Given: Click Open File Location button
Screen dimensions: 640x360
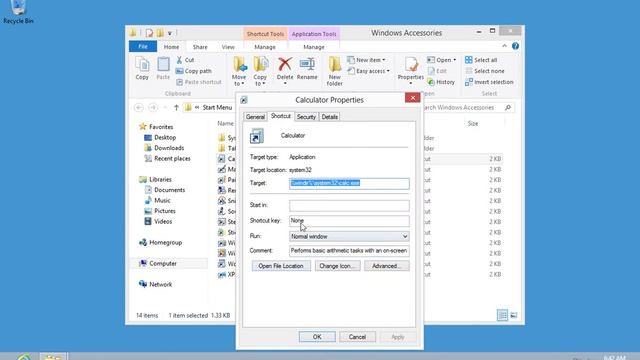Looking at the screenshot, I should click(x=281, y=266).
